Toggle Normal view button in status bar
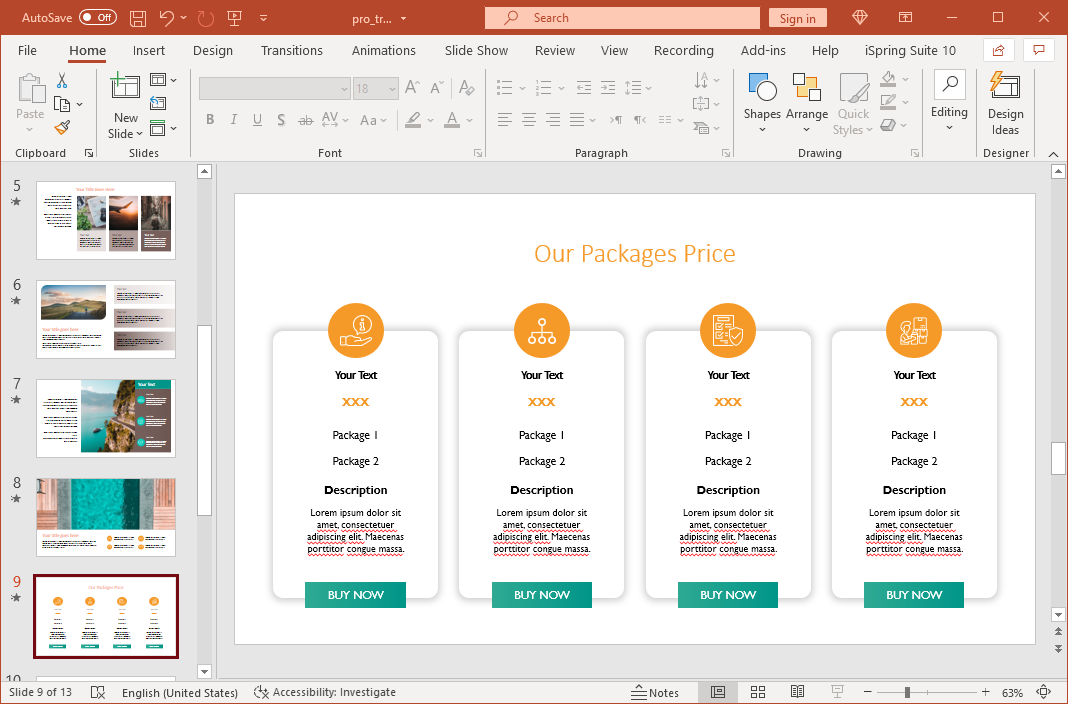 pyautogui.click(x=718, y=692)
